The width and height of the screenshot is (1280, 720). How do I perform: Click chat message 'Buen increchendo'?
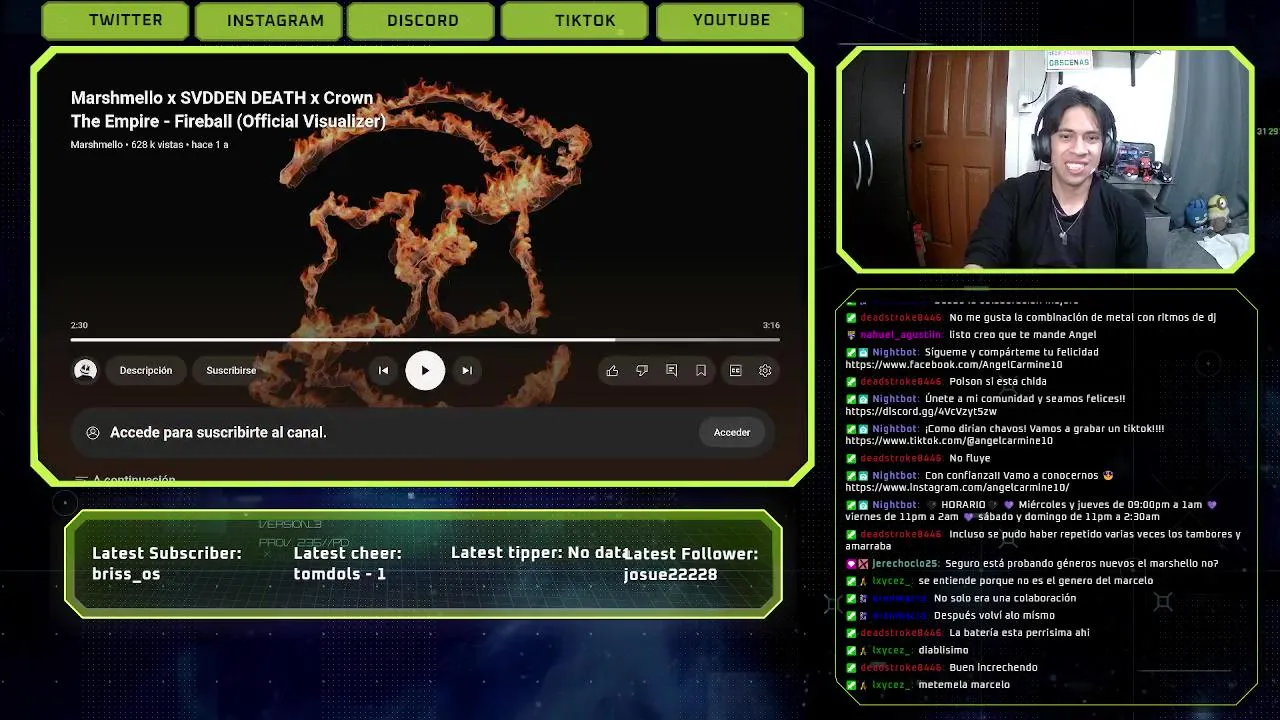(993, 667)
